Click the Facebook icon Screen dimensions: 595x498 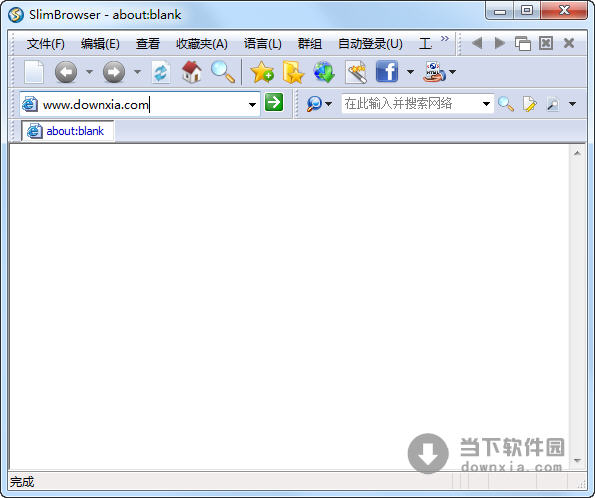[x=387, y=71]
